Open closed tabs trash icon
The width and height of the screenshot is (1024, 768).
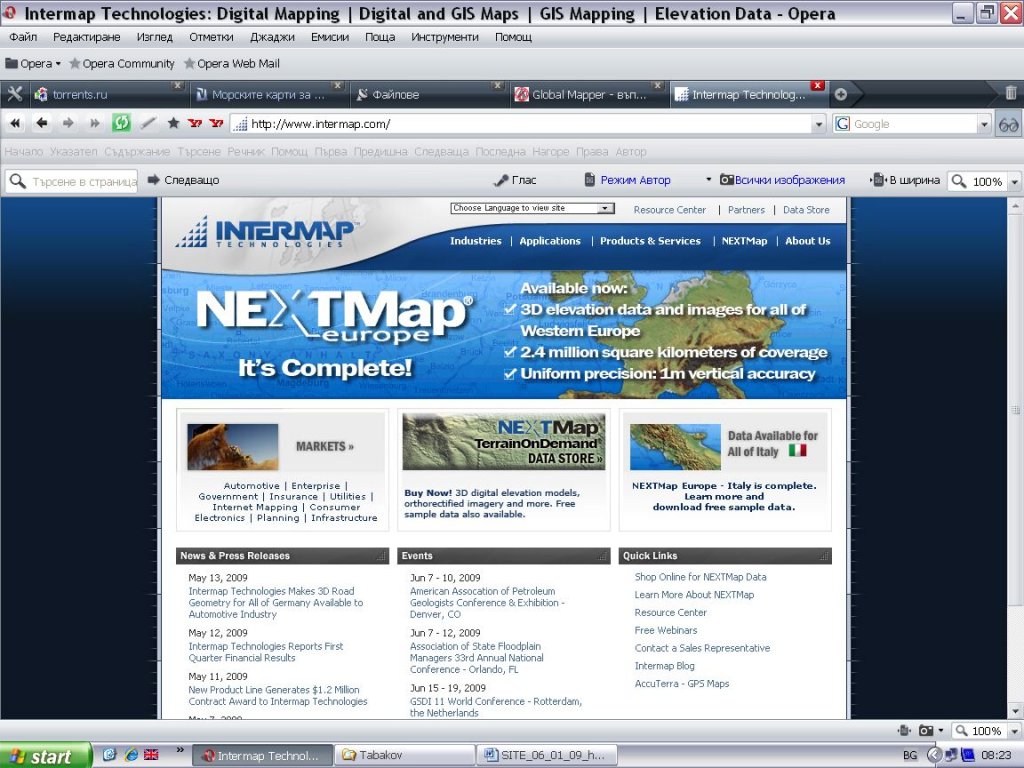point(1010,93)
